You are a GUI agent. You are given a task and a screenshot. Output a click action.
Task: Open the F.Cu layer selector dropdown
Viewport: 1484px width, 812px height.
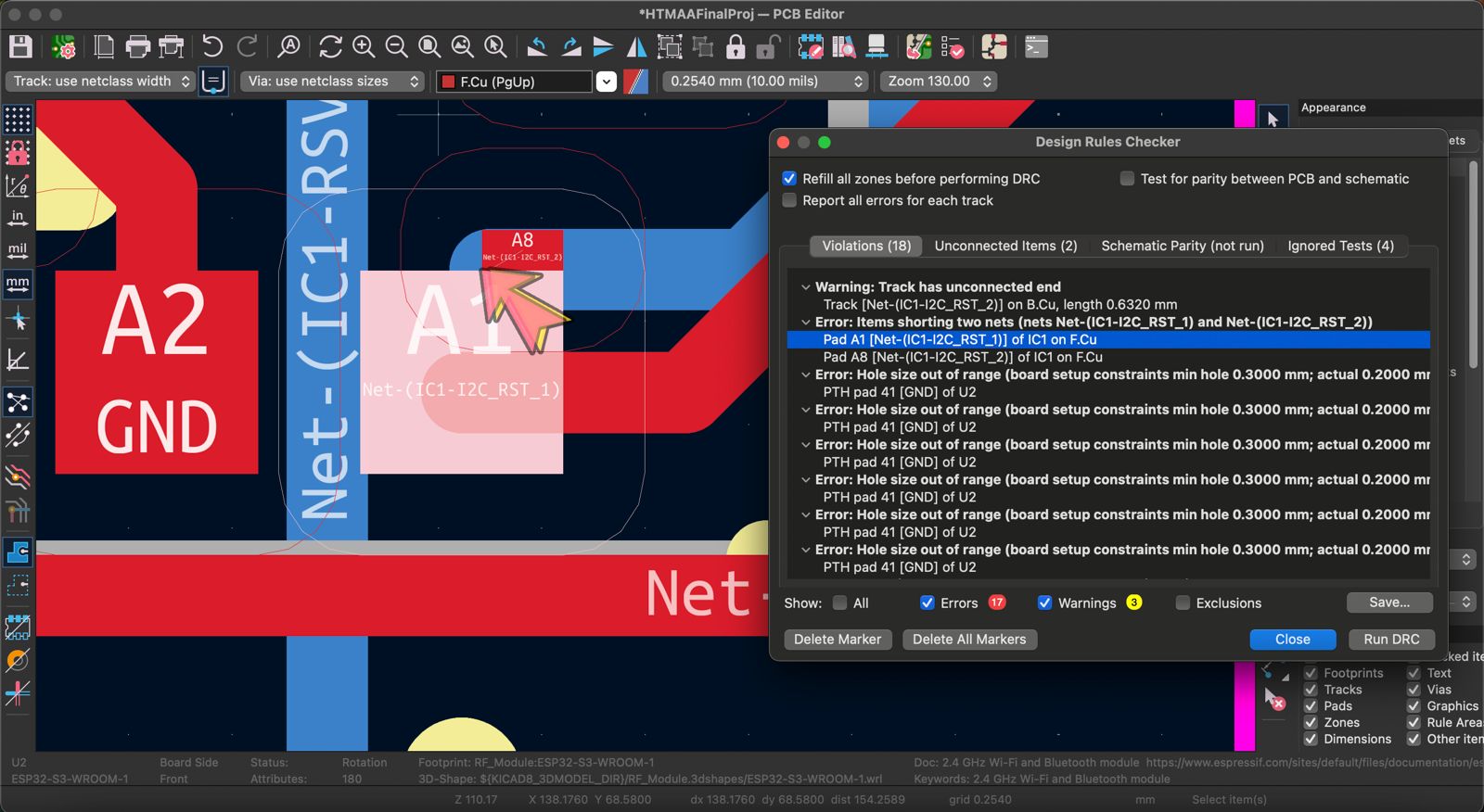[606, 82]
